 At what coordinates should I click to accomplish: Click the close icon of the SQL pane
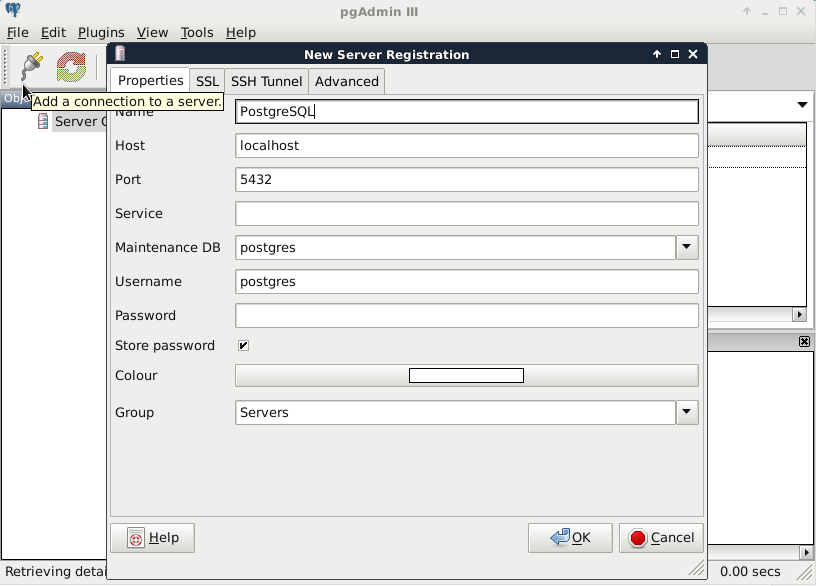tap(804, 341)
